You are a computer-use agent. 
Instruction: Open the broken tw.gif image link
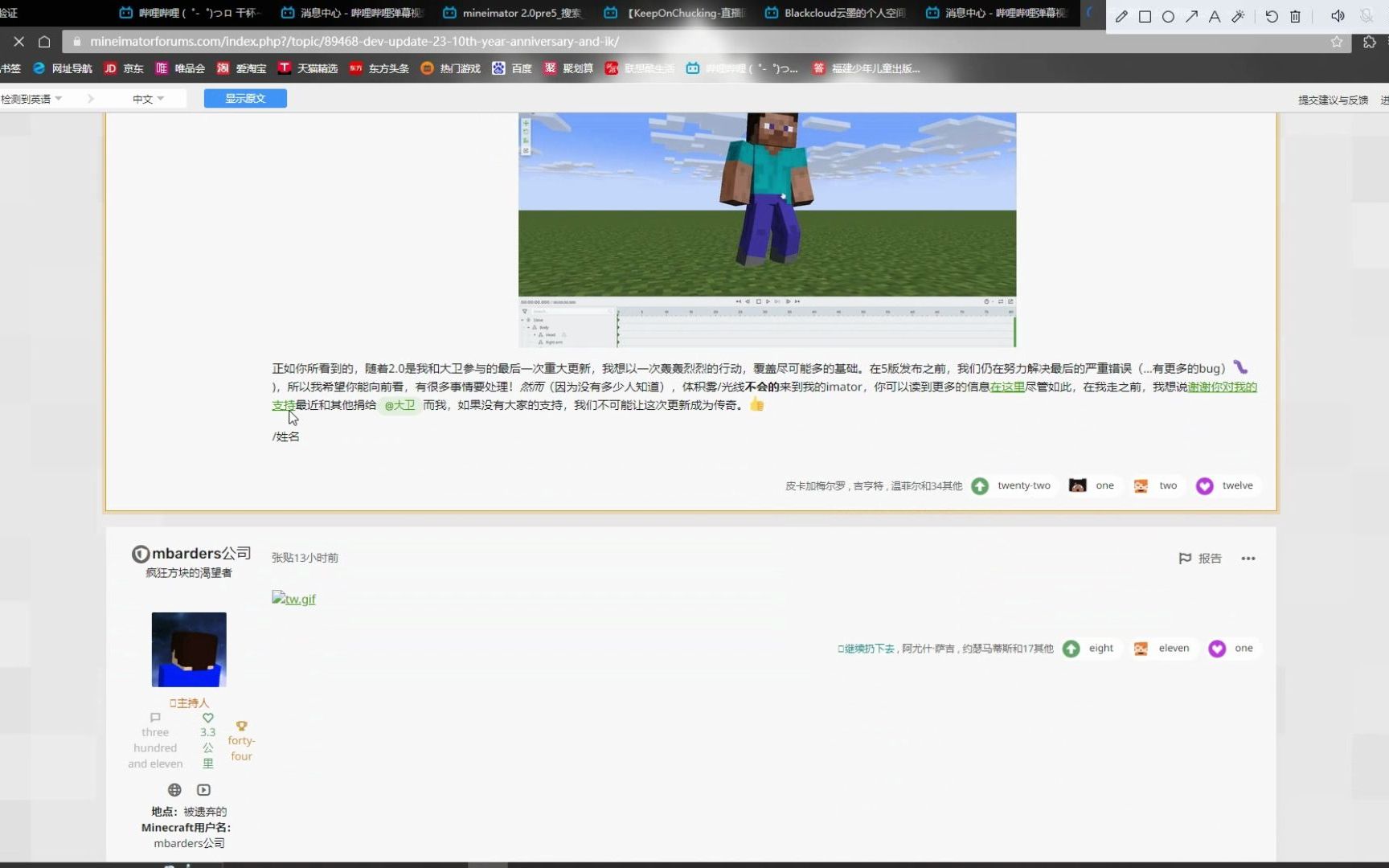point(293,599)
